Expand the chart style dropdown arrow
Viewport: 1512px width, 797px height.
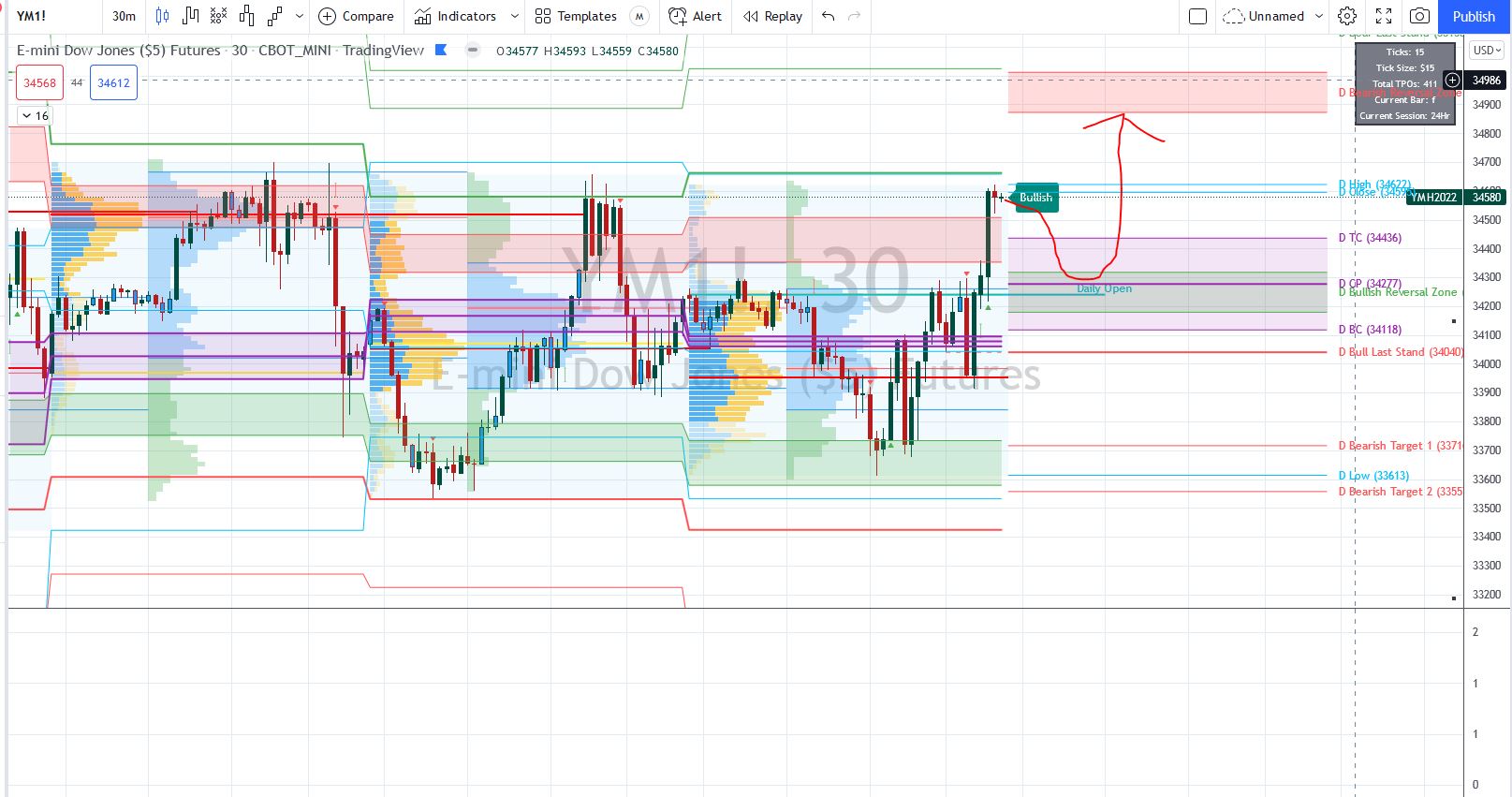(300, 16)
